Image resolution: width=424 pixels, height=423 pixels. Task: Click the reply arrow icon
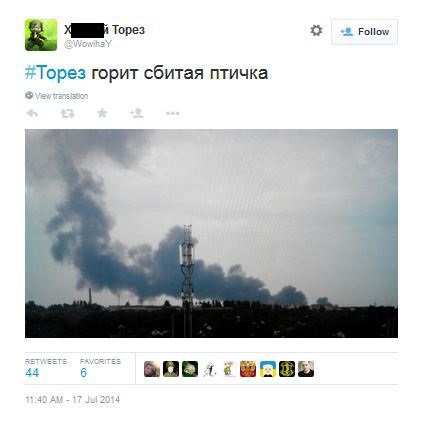pyautogui.click(x=33, y=113)
